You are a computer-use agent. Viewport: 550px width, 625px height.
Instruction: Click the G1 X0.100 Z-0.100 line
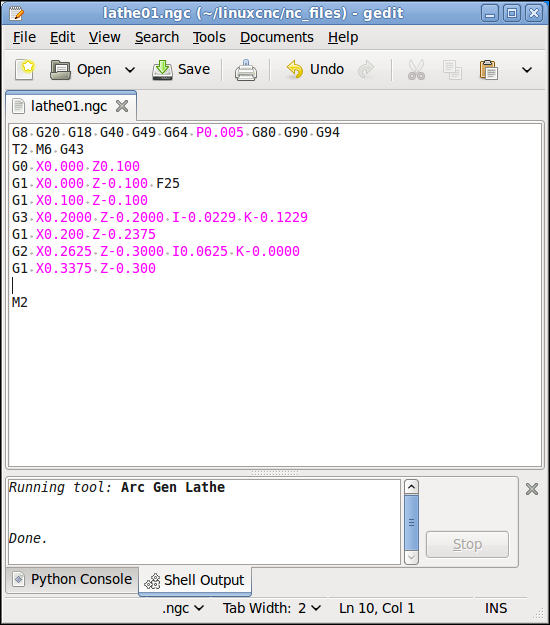coord(80,200)
